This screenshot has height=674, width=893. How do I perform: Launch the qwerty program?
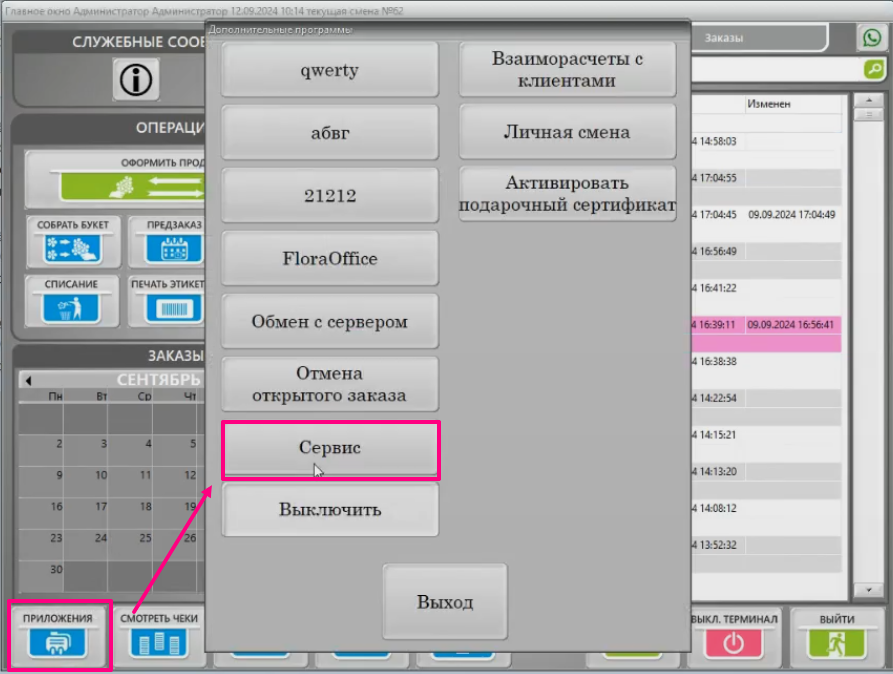(x=330, y=70)
